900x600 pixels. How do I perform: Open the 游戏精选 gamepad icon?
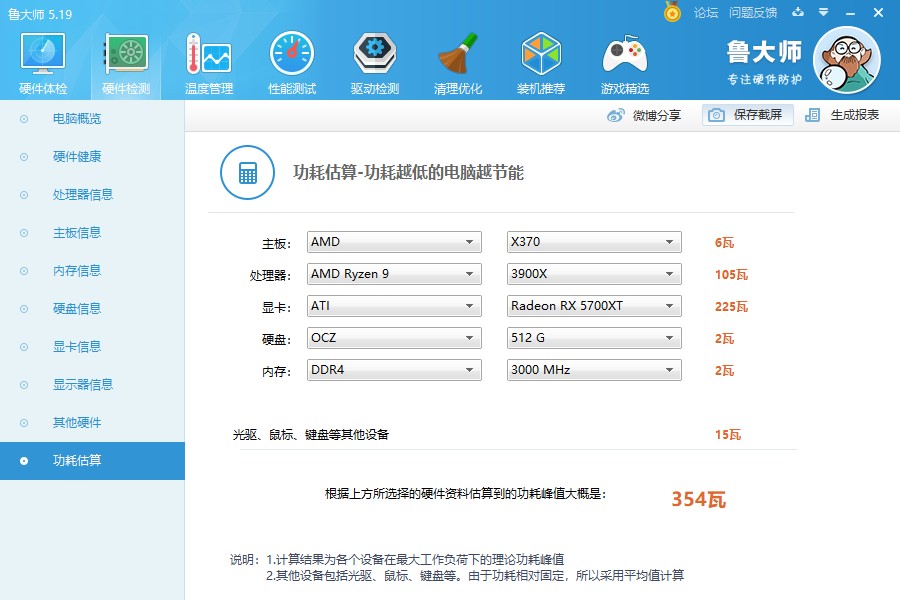(624, 53)
